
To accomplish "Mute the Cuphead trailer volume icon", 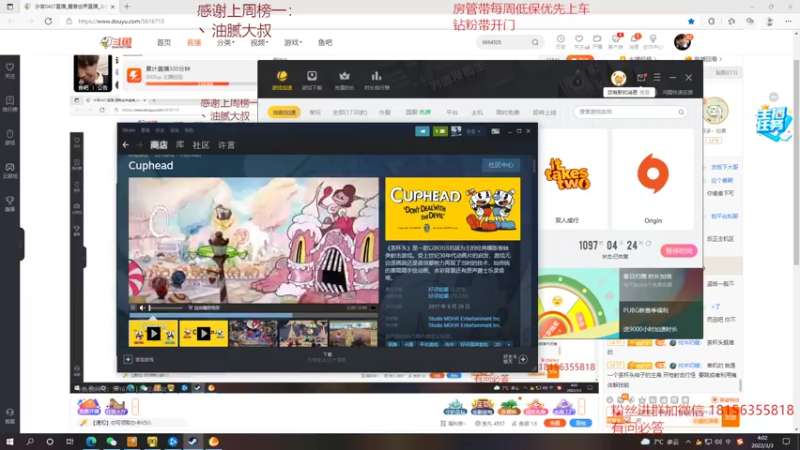I will 142,308.
